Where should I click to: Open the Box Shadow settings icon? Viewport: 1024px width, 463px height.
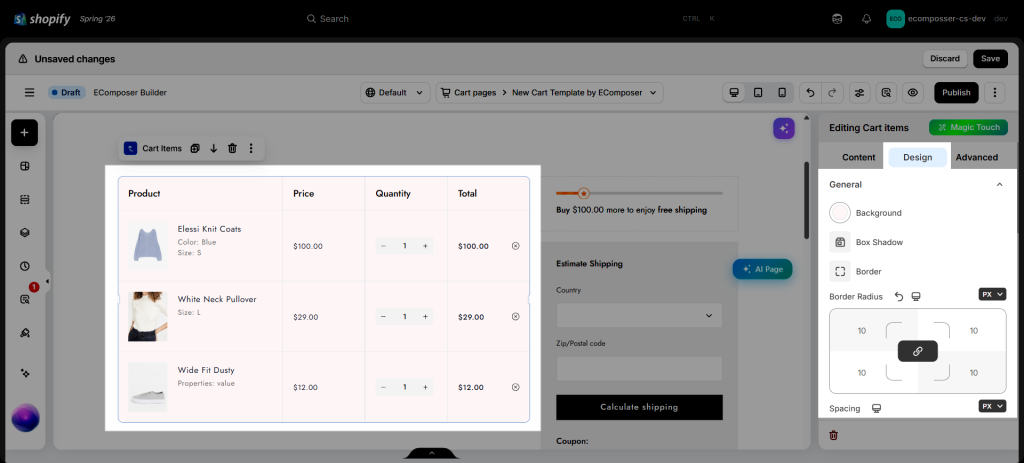(840, 242)
